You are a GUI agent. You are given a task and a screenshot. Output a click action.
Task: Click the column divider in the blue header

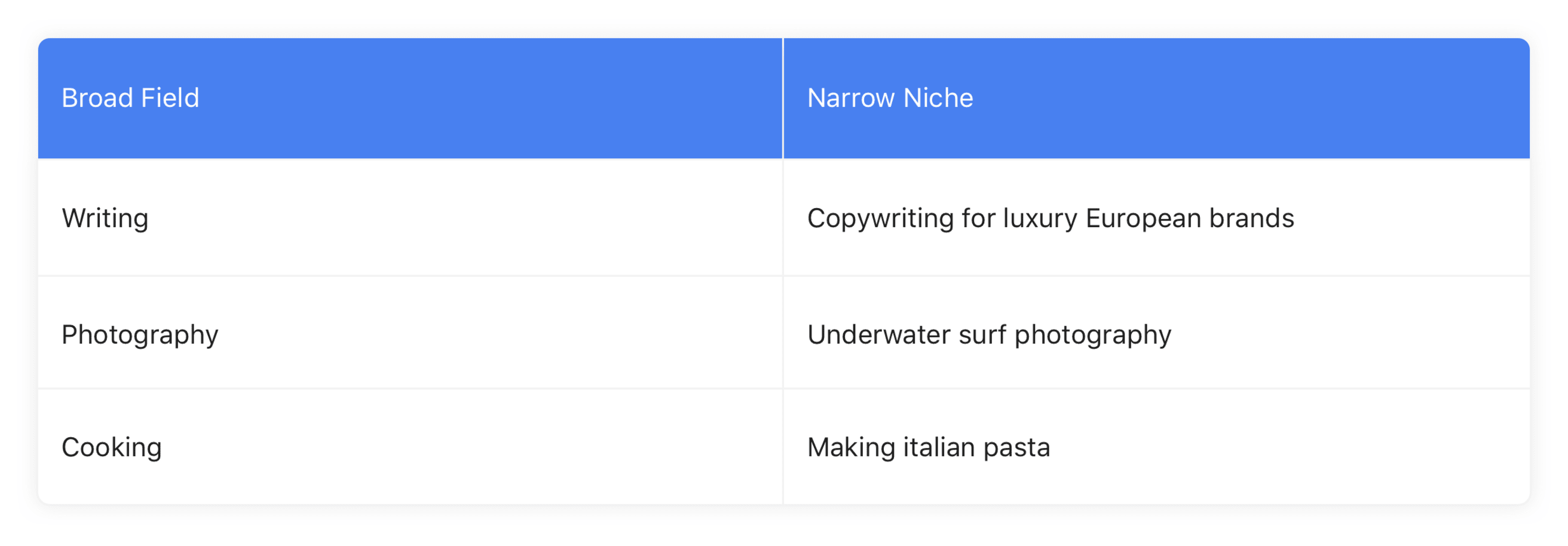pyautogui.click(x=783, y=98)
